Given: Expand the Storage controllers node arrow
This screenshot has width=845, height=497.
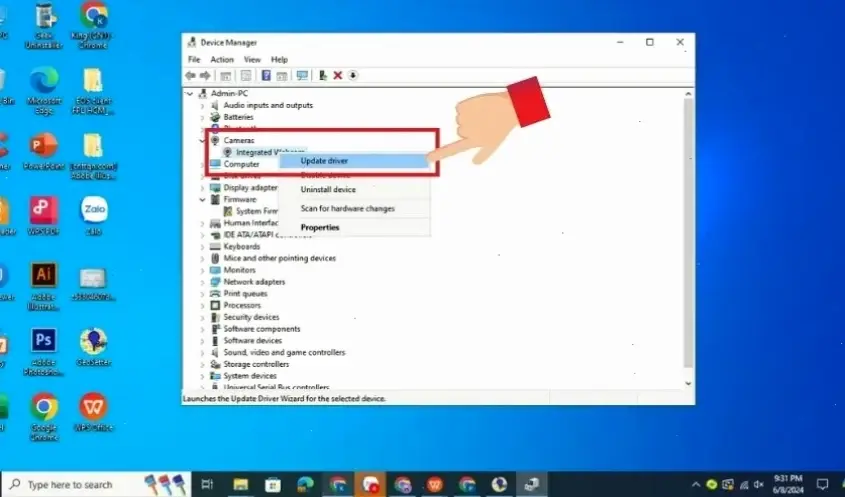Looking at the screenshot, I should point(203,364).
